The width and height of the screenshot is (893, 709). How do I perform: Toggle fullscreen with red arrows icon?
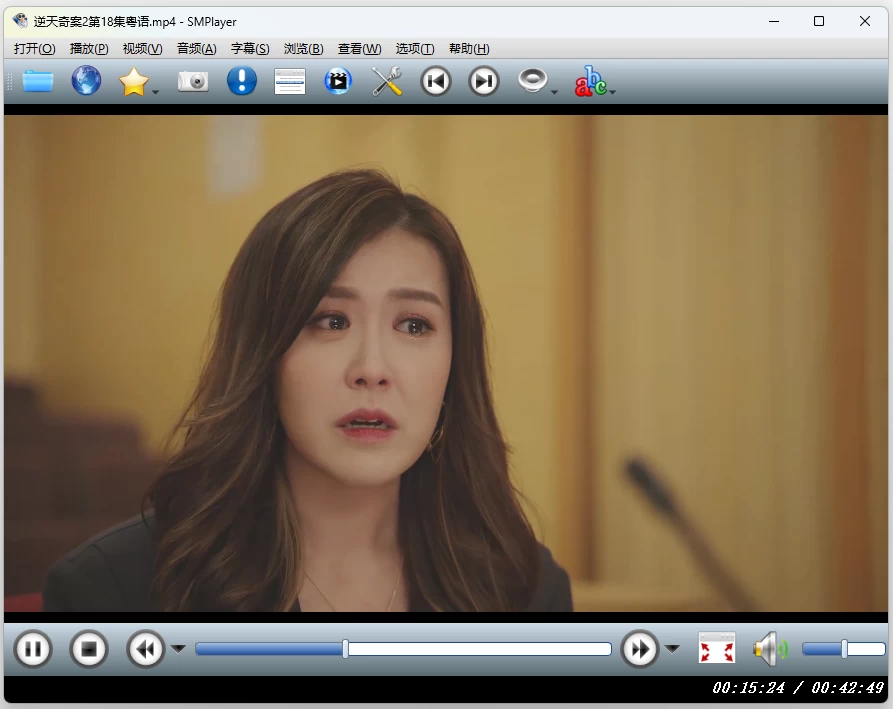[716, 649]
